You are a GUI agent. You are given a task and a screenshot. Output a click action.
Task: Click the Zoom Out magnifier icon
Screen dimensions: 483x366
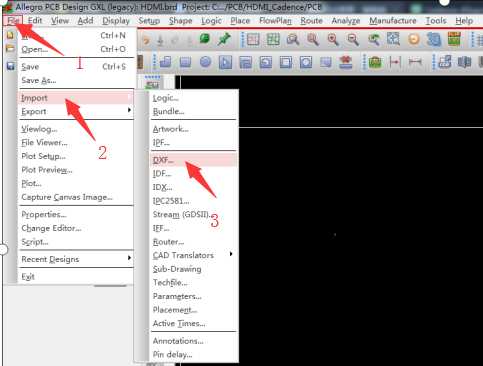[353, 39]
